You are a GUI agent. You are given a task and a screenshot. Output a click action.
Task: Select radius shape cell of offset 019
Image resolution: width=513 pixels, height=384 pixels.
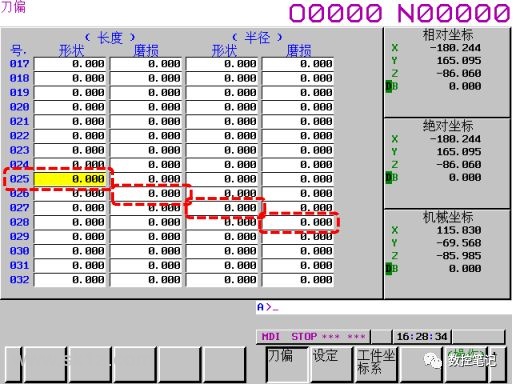pos(222,92)
